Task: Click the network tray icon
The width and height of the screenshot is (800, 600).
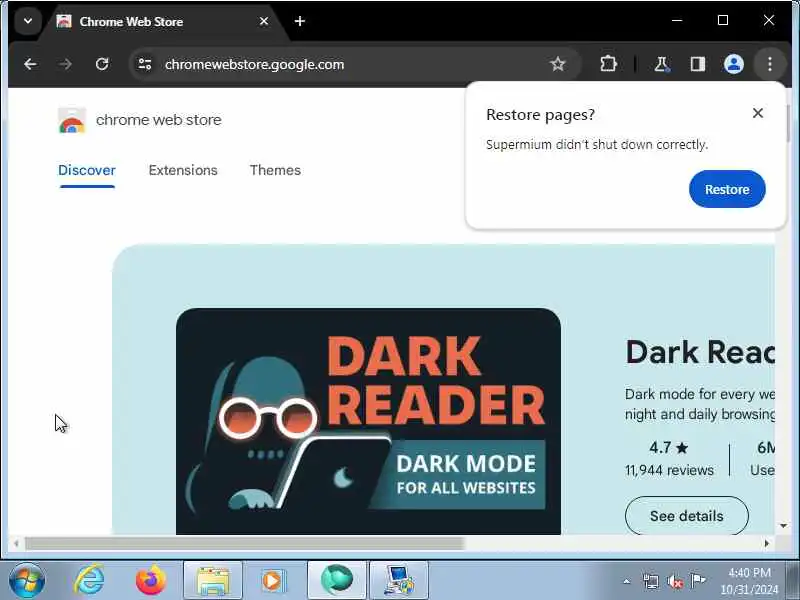Action: [x=651, y=581]
